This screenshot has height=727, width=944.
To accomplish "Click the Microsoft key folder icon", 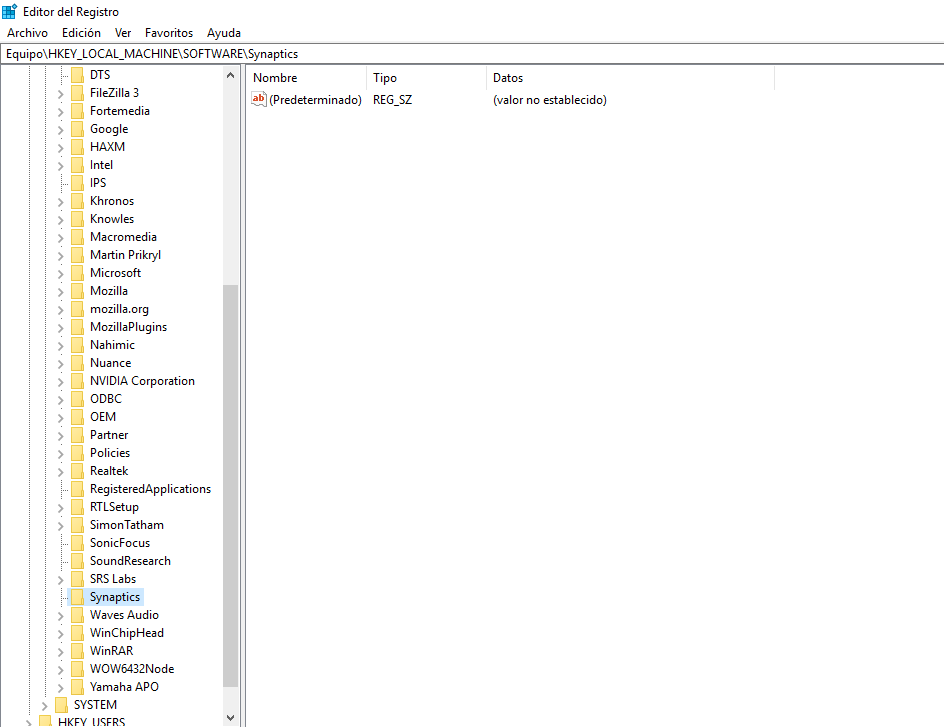I will pos(77,273).
